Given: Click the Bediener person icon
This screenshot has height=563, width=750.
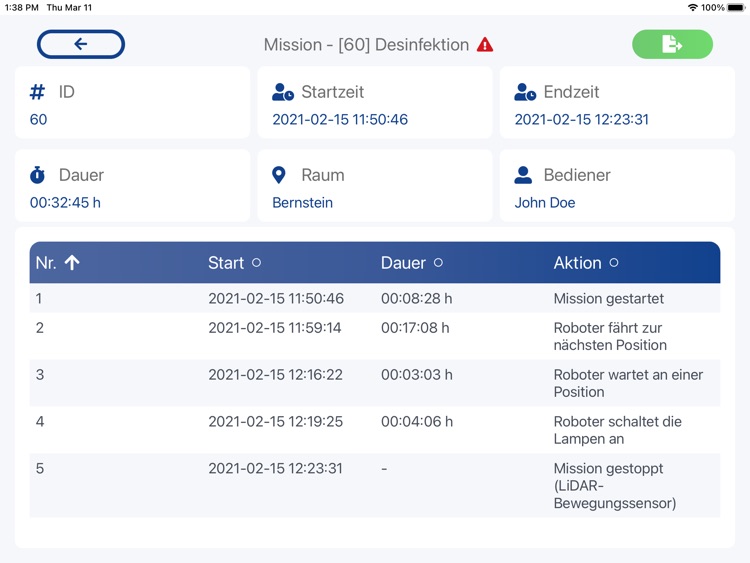Looking at the screenshot, I should (x=523, y=175).
